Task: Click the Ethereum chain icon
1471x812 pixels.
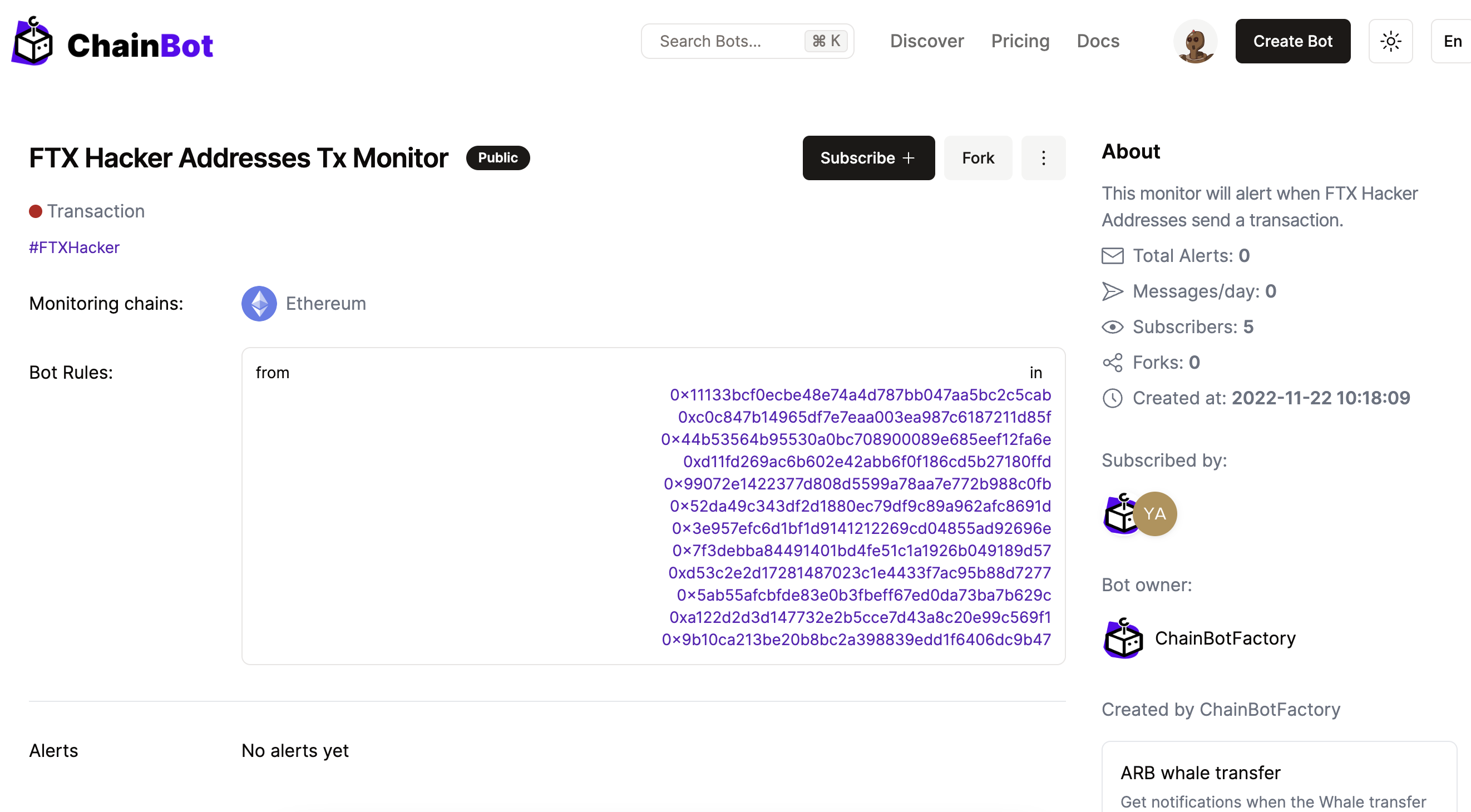Action: (259, 304)
